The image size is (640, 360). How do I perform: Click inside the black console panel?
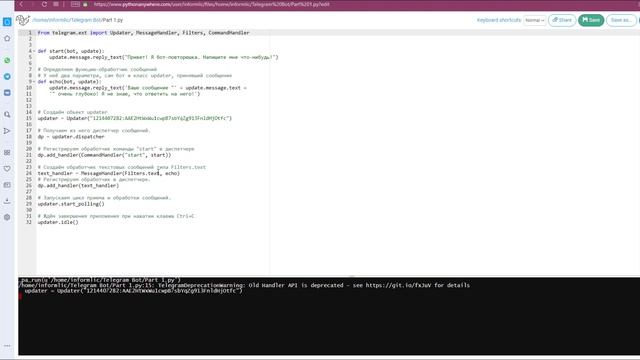point(329,316)
